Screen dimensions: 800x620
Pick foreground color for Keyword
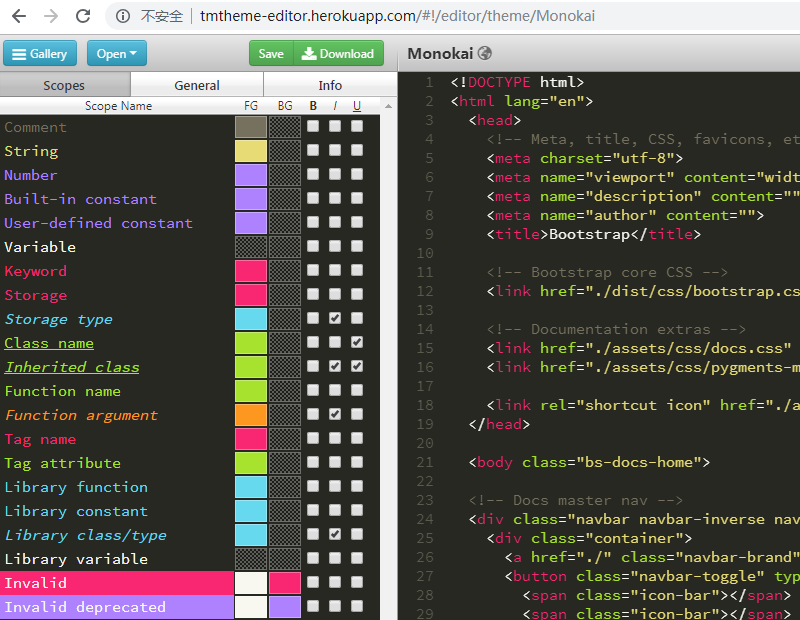click(x=251, y=271)
